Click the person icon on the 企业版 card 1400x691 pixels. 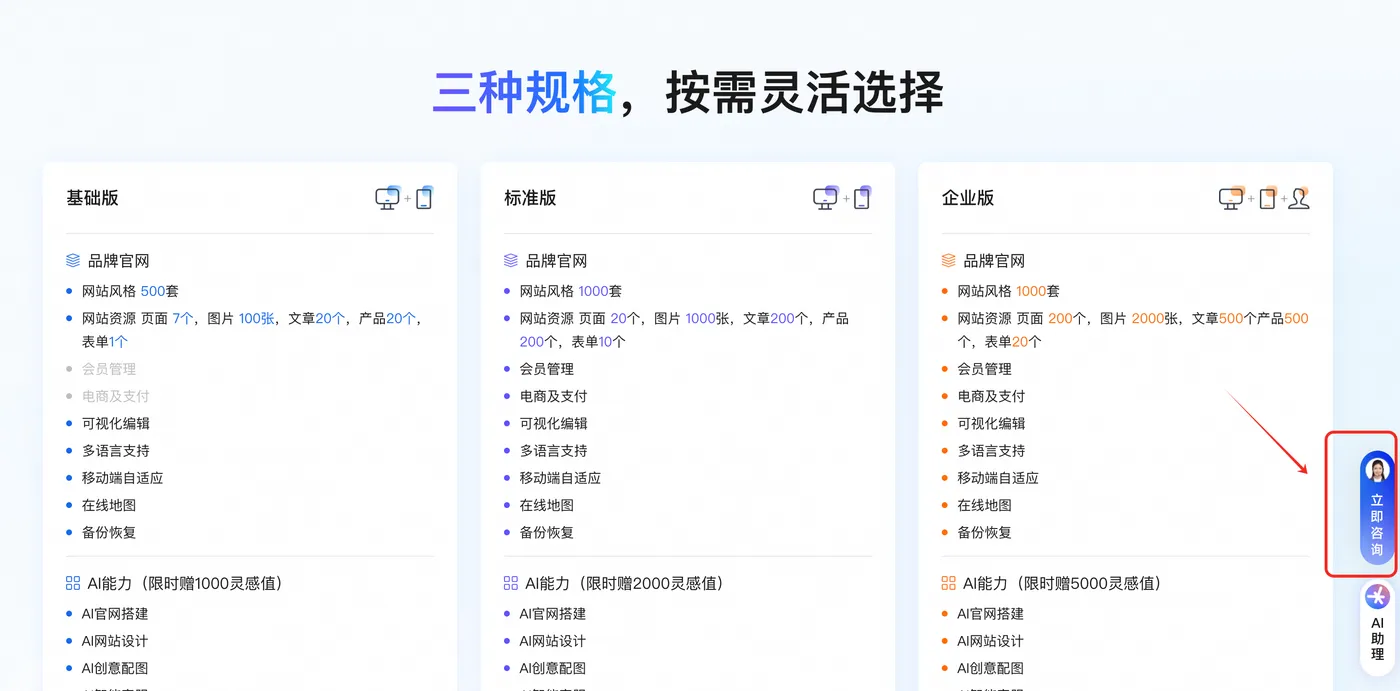coord(1299,198)
